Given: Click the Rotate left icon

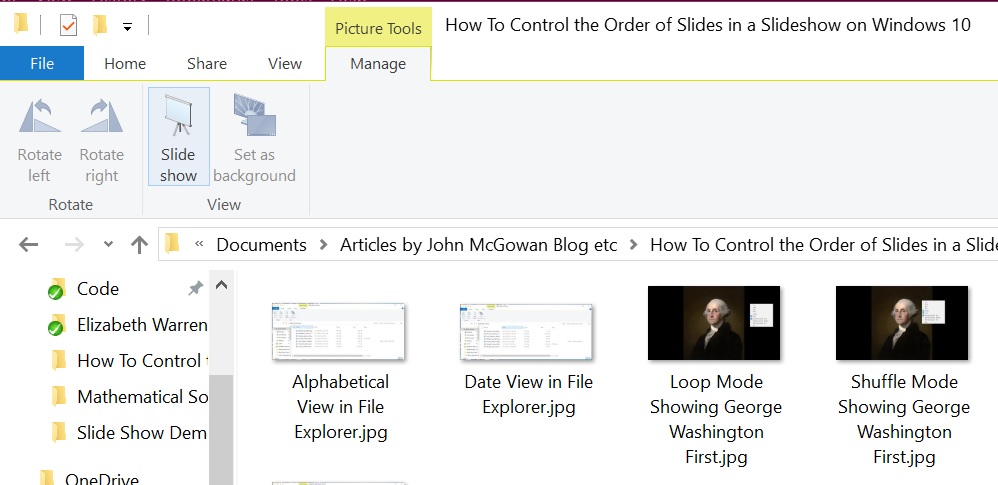Looking at the screenshot, I should point(39,116).
